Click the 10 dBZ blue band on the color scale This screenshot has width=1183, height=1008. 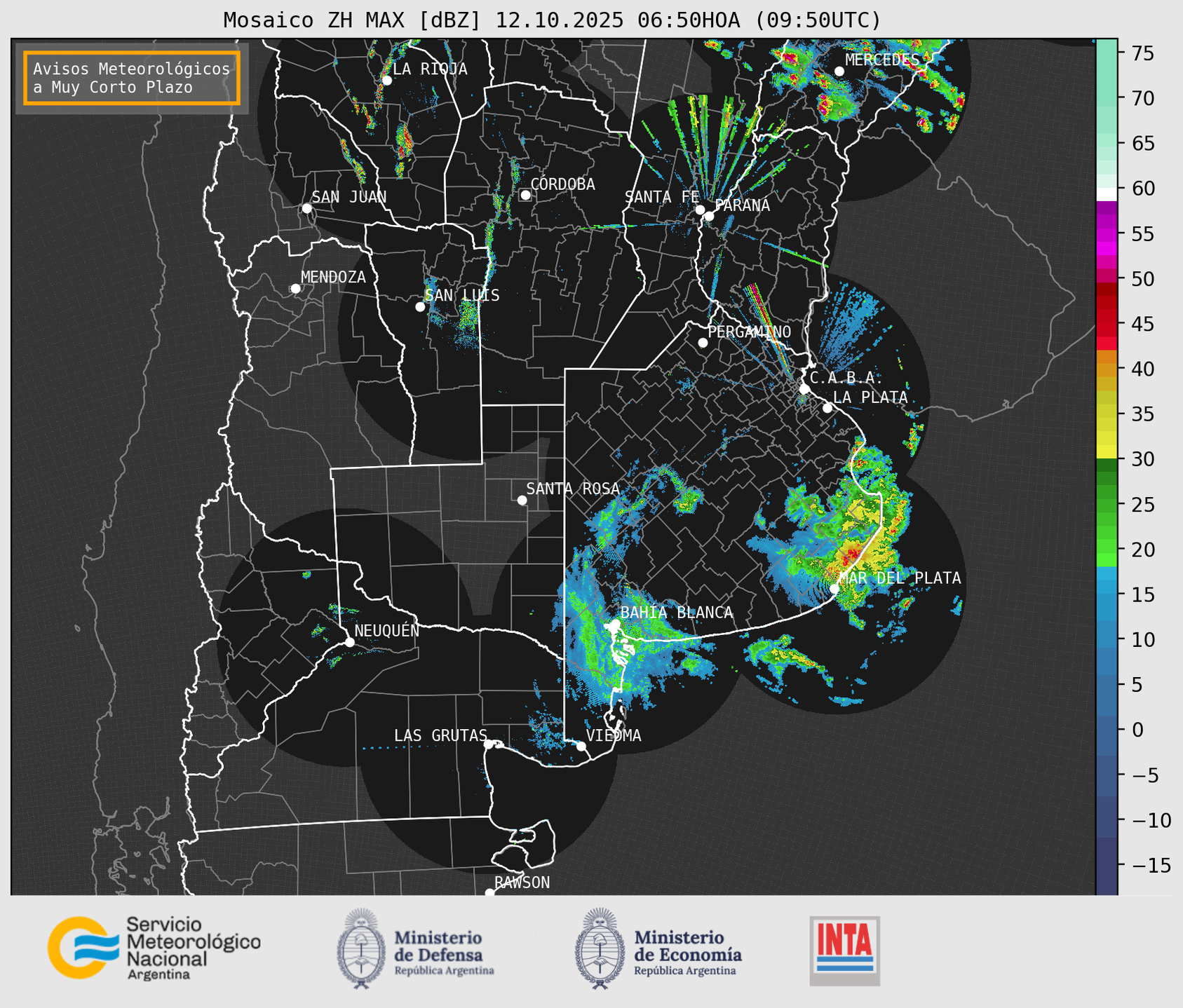point(1107,639)
